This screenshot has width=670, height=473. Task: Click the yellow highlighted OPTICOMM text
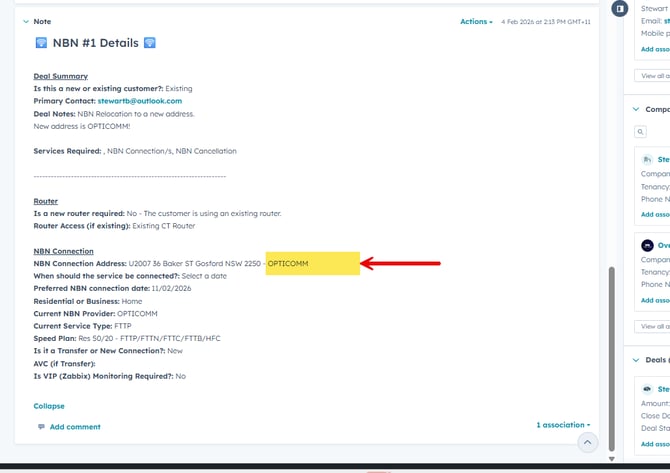pos(312,263)
